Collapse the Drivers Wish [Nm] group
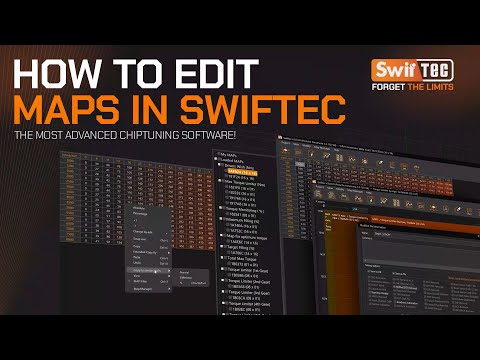Viewport: 480px width, 360px height. 219,164
